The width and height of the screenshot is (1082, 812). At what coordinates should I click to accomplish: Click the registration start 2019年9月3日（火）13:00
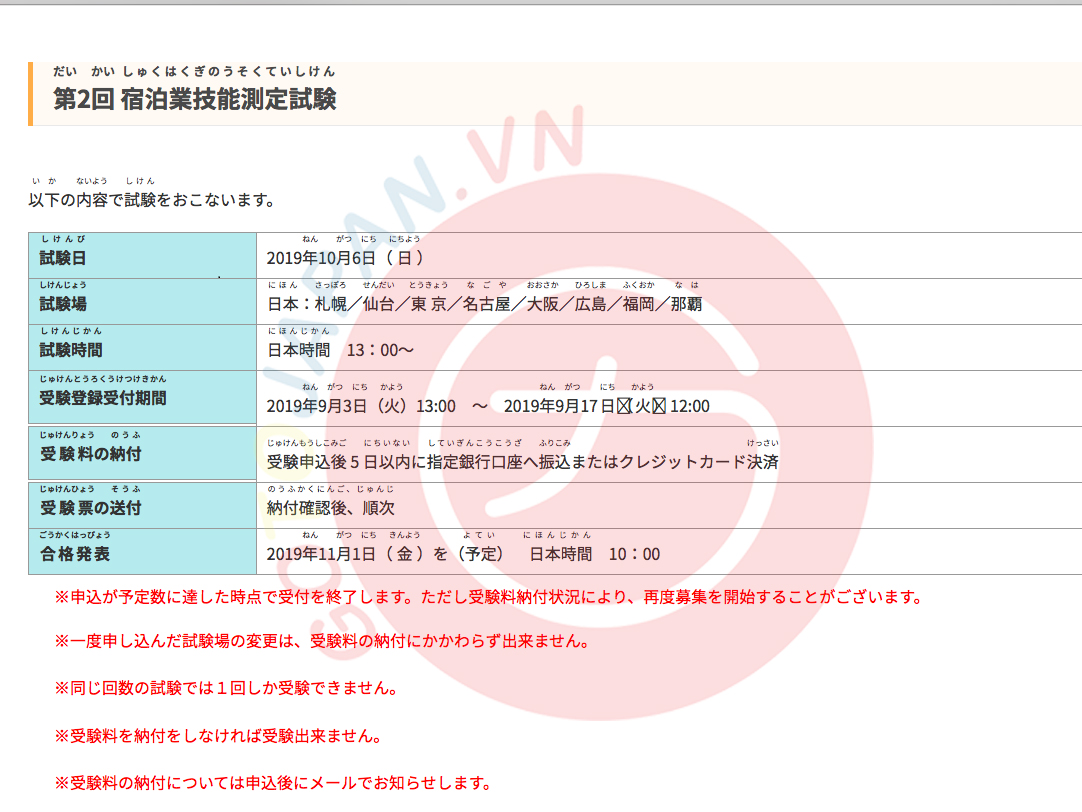(x=361, y=406)
